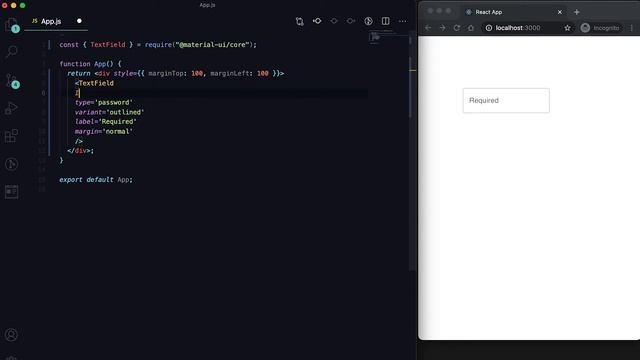
Task: Open Run and Debug view
Action: (x=11, y=108)
